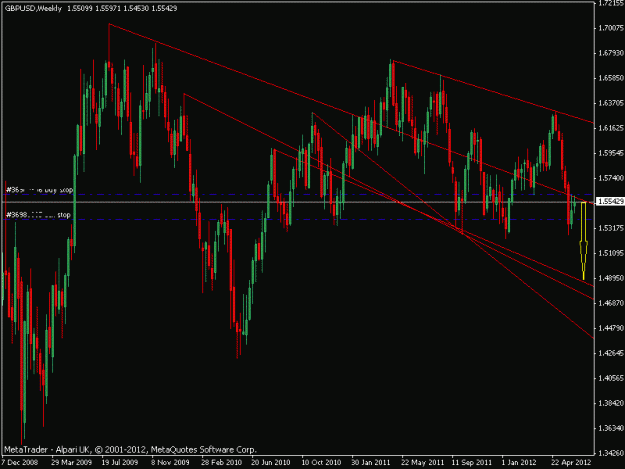Click price axis label 1.42645
Viewport: 625px width, 469px height.
tap(611, 353)
